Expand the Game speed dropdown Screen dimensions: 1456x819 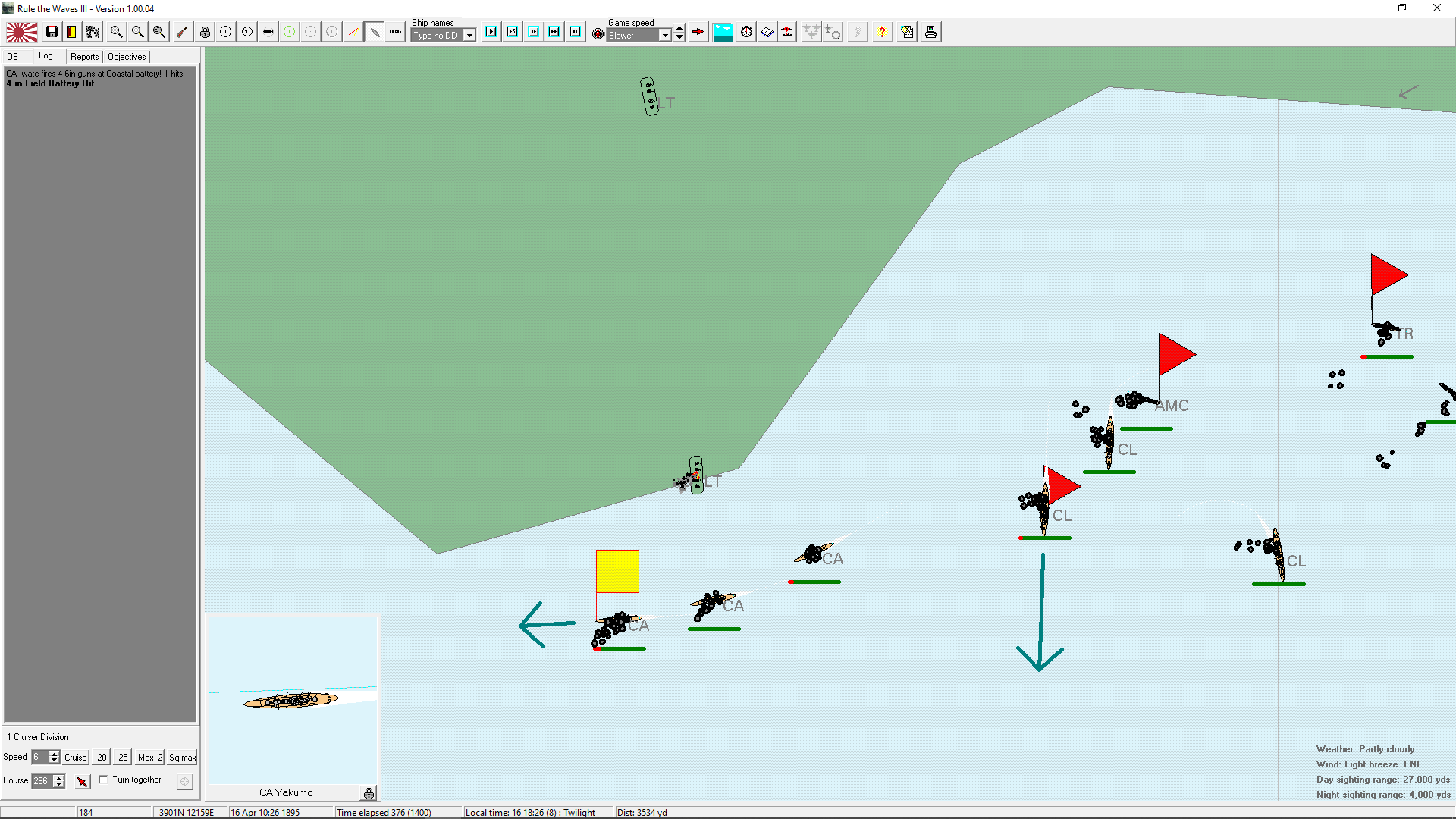point(665,36)
